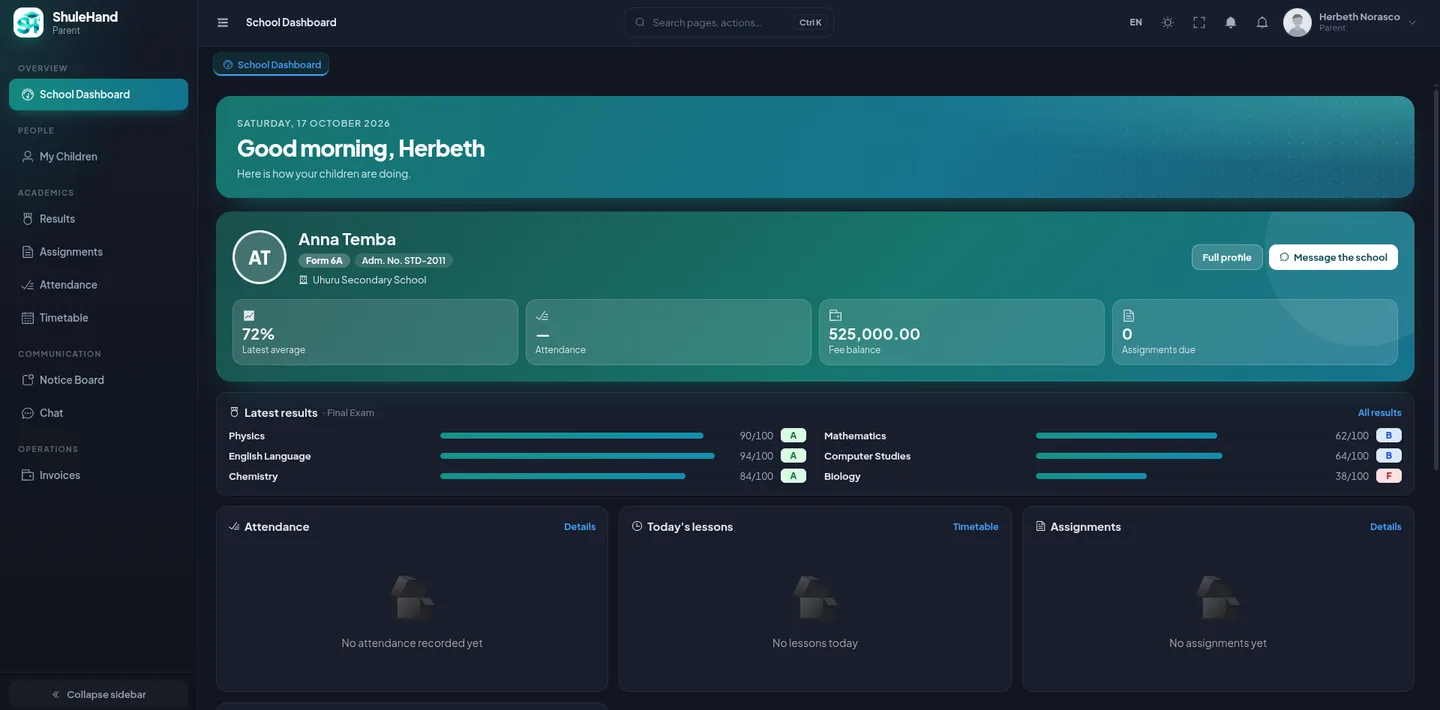Click the Attendance panel header icon
This screenshot has height=710, width=1440.
[234, 526]
